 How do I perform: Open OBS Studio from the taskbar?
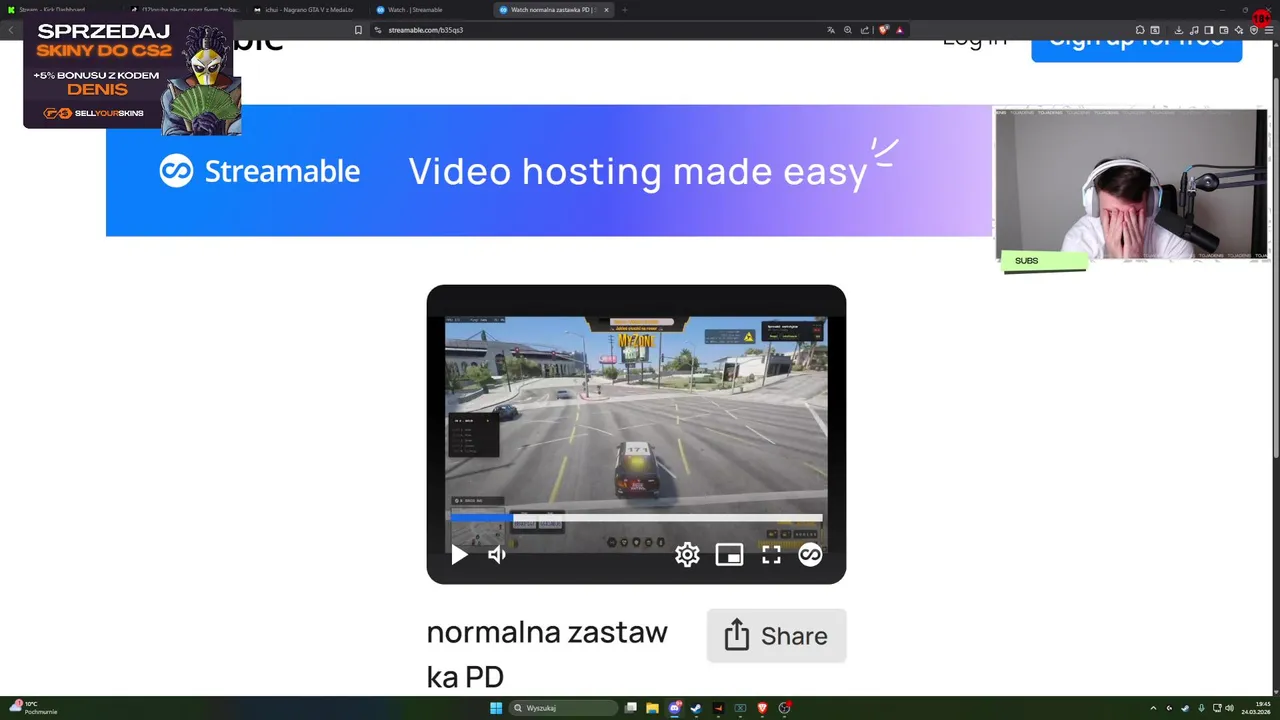point(785,708)
